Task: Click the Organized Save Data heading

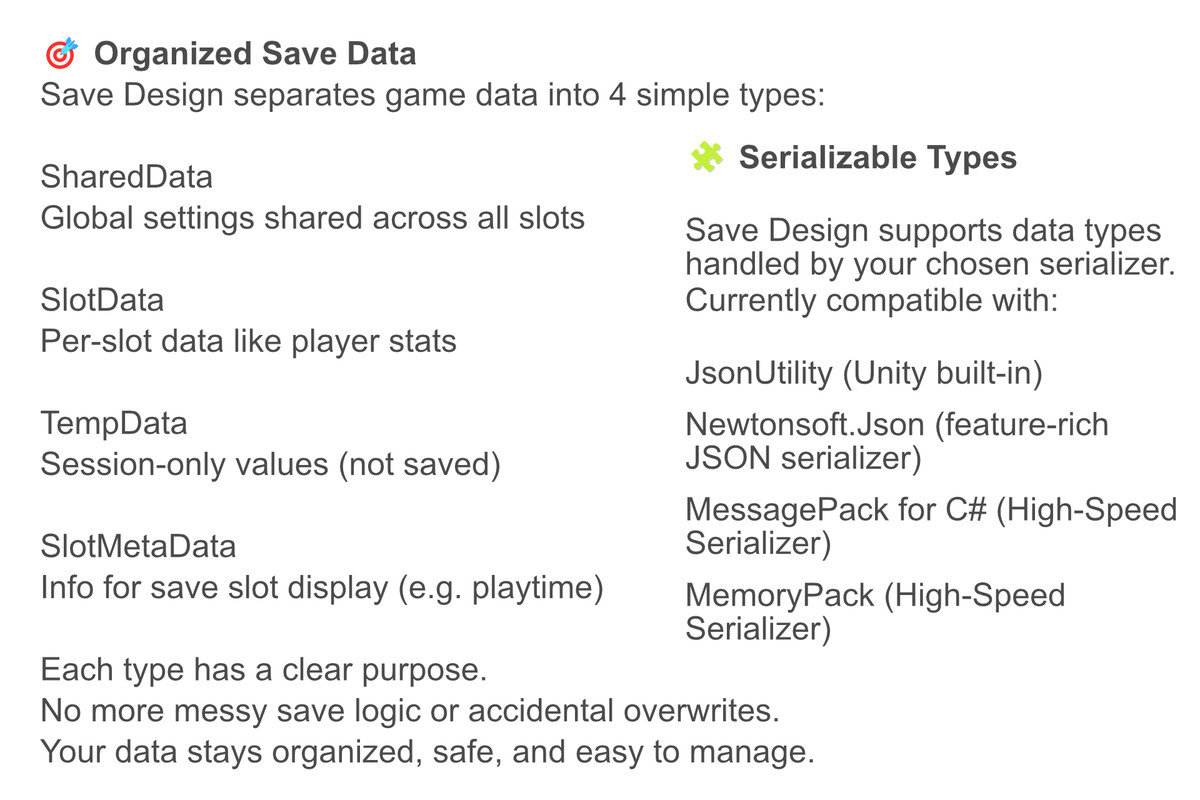Action: point(255,54)
